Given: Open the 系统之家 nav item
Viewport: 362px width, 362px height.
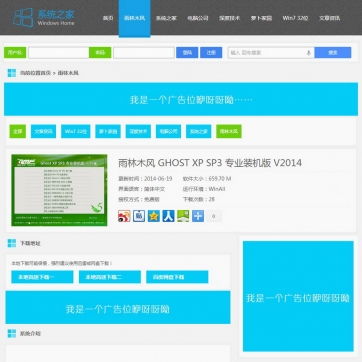Looking at the screenshot, I should coord(166,18).
